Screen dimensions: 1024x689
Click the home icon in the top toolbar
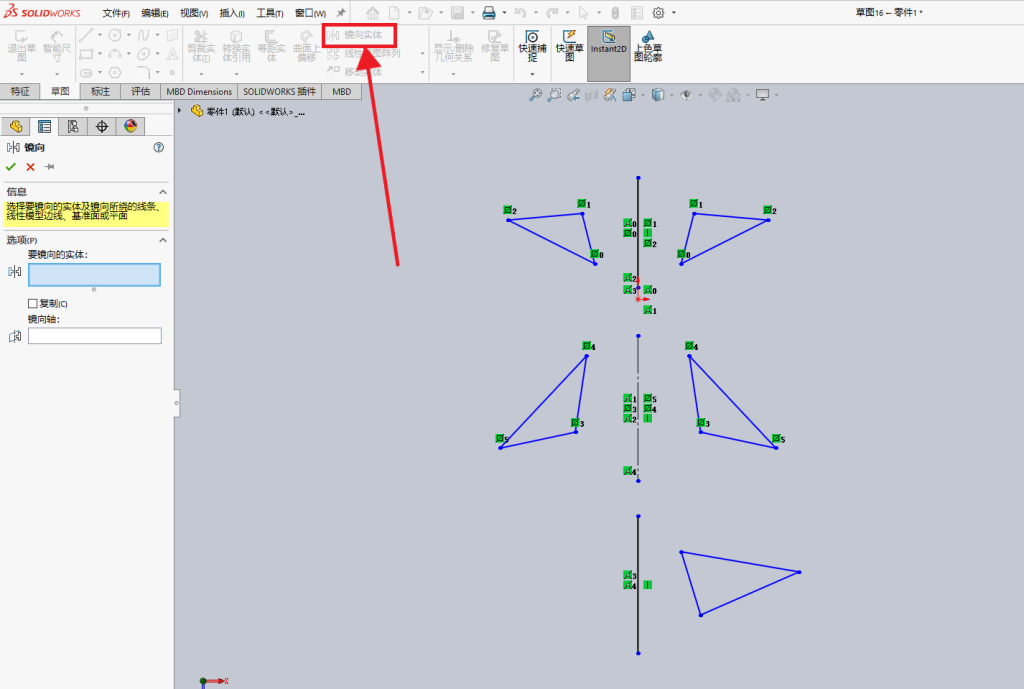click(372, 12)
